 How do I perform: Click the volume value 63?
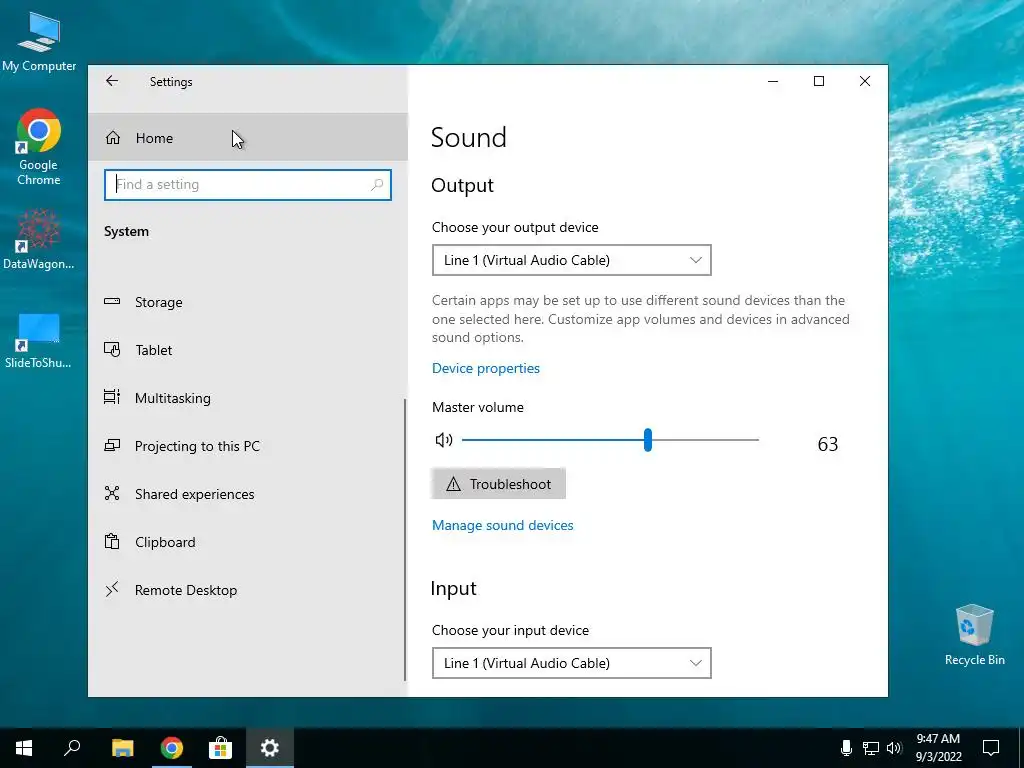827,444
